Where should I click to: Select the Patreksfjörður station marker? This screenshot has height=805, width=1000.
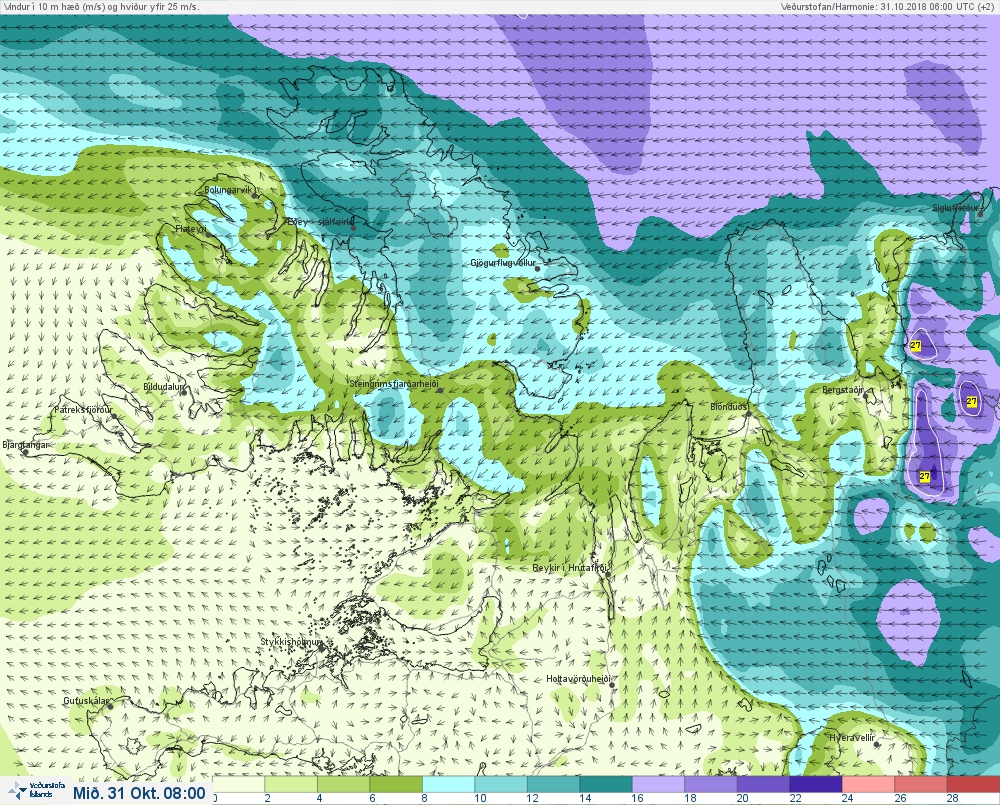coord(114,415)
